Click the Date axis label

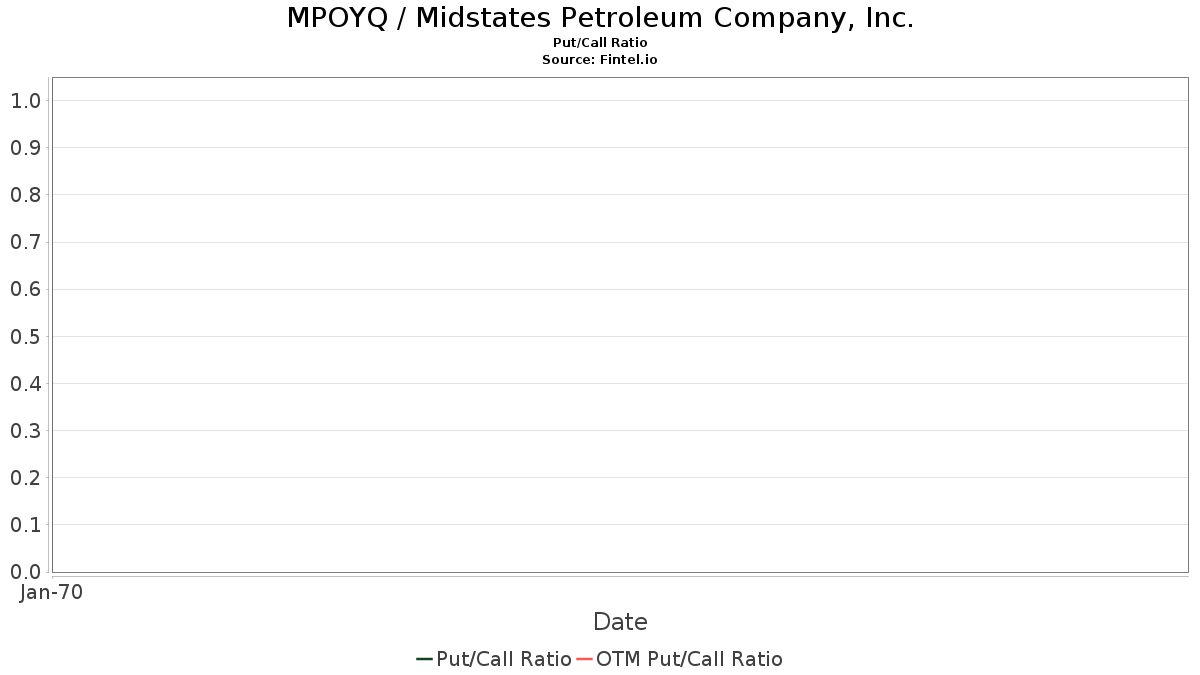click(620, 622)
